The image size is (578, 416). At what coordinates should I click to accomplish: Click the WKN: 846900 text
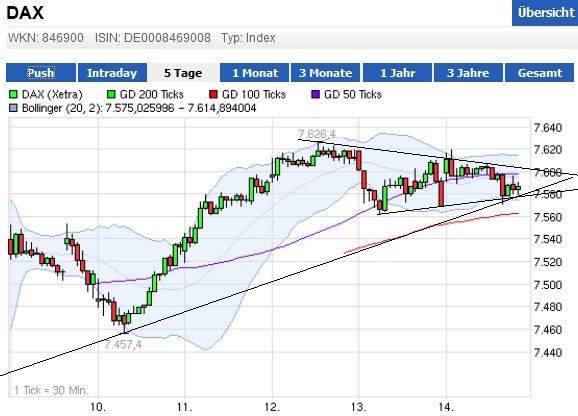(x=46, y=38)
